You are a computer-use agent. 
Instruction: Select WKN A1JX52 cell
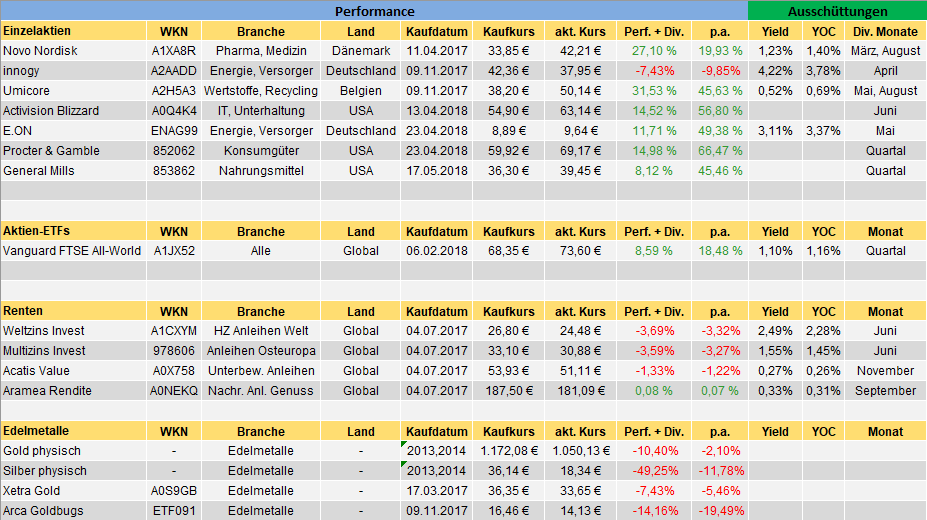[x=174, y=251]
